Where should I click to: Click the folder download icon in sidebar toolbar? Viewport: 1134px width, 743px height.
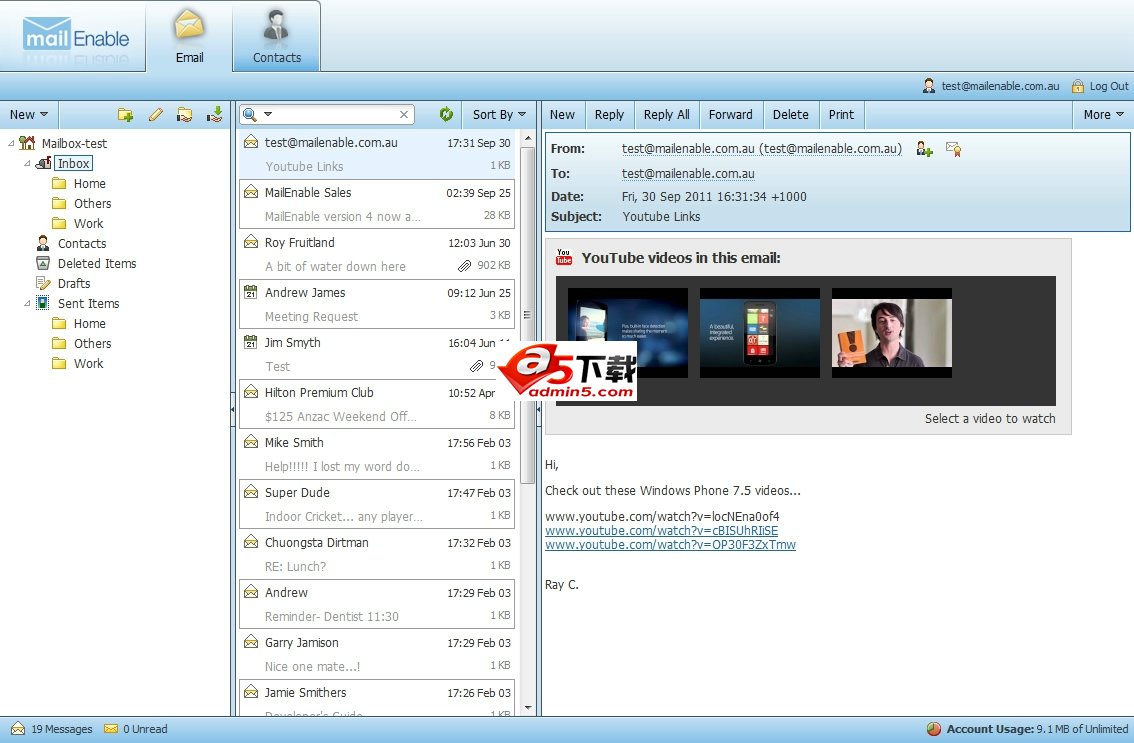pyautogui.click(x=214, y=115)
